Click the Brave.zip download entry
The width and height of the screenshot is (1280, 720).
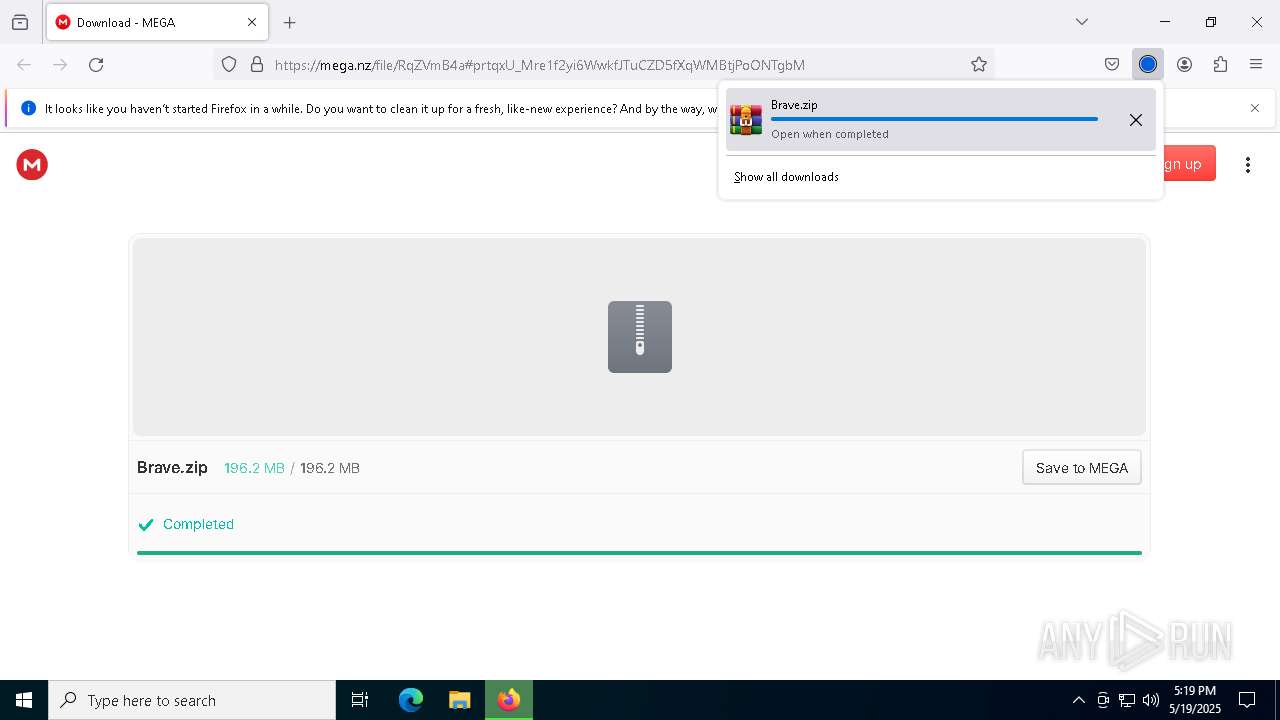click(941, 120)
